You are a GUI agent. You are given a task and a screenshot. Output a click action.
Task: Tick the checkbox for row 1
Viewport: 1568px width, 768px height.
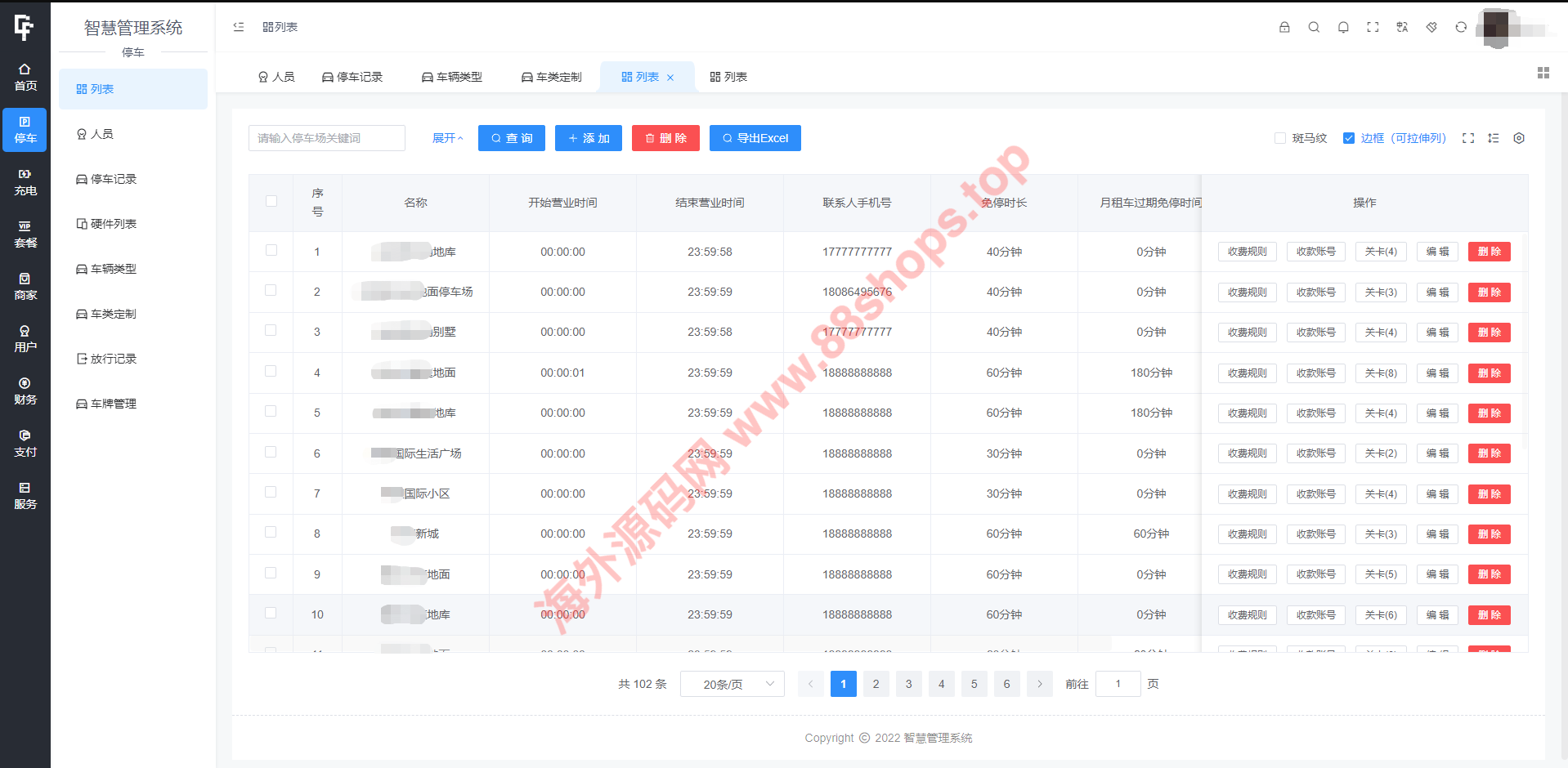[x=271, y=251]
